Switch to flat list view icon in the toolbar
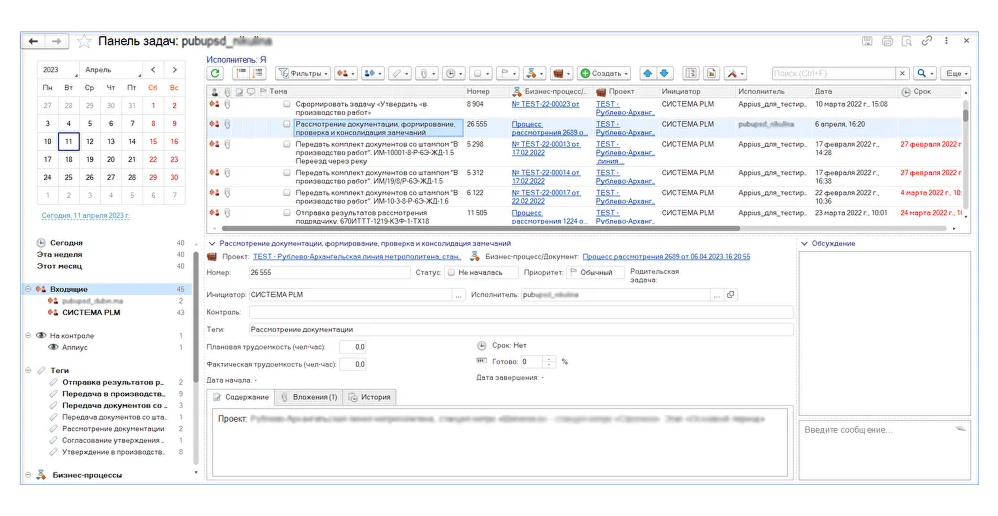Image resolution: width=998 pixels, height=516 pixels. click(242, 74)
